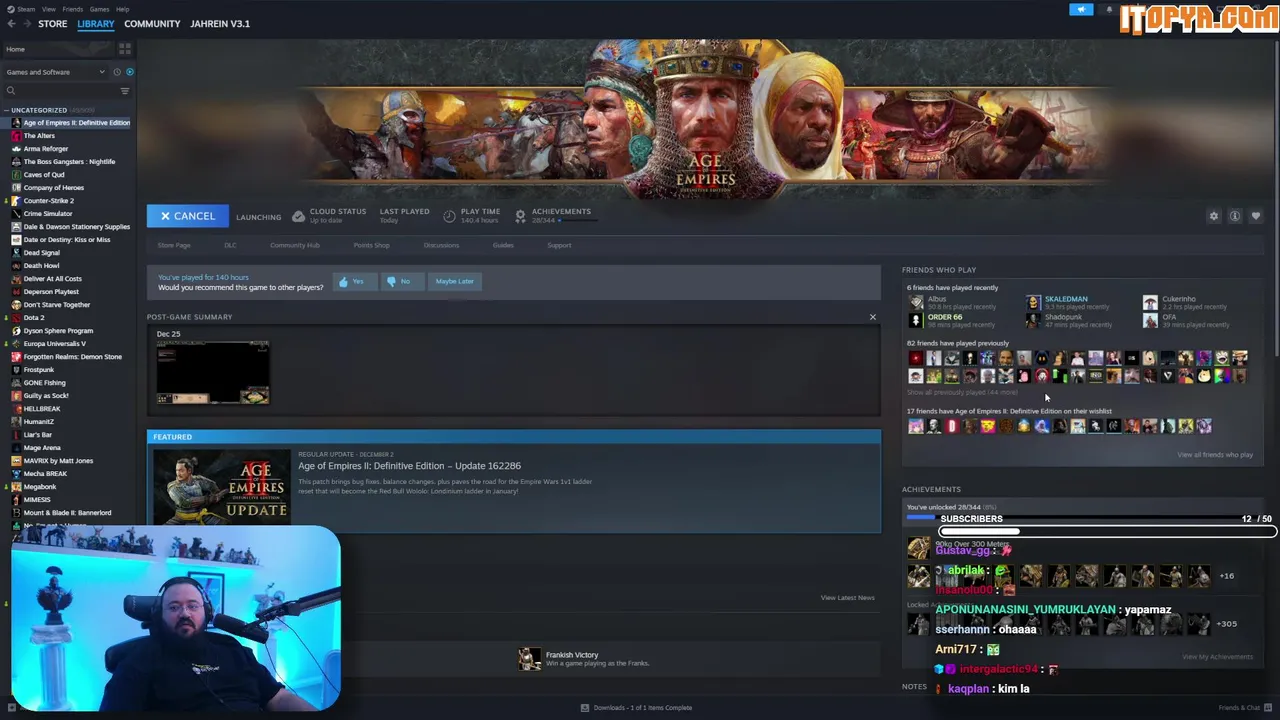Open the Dec 25 post-game screenshot thumbnail
Screen dimensions: 1280x720
click(212, 372)
